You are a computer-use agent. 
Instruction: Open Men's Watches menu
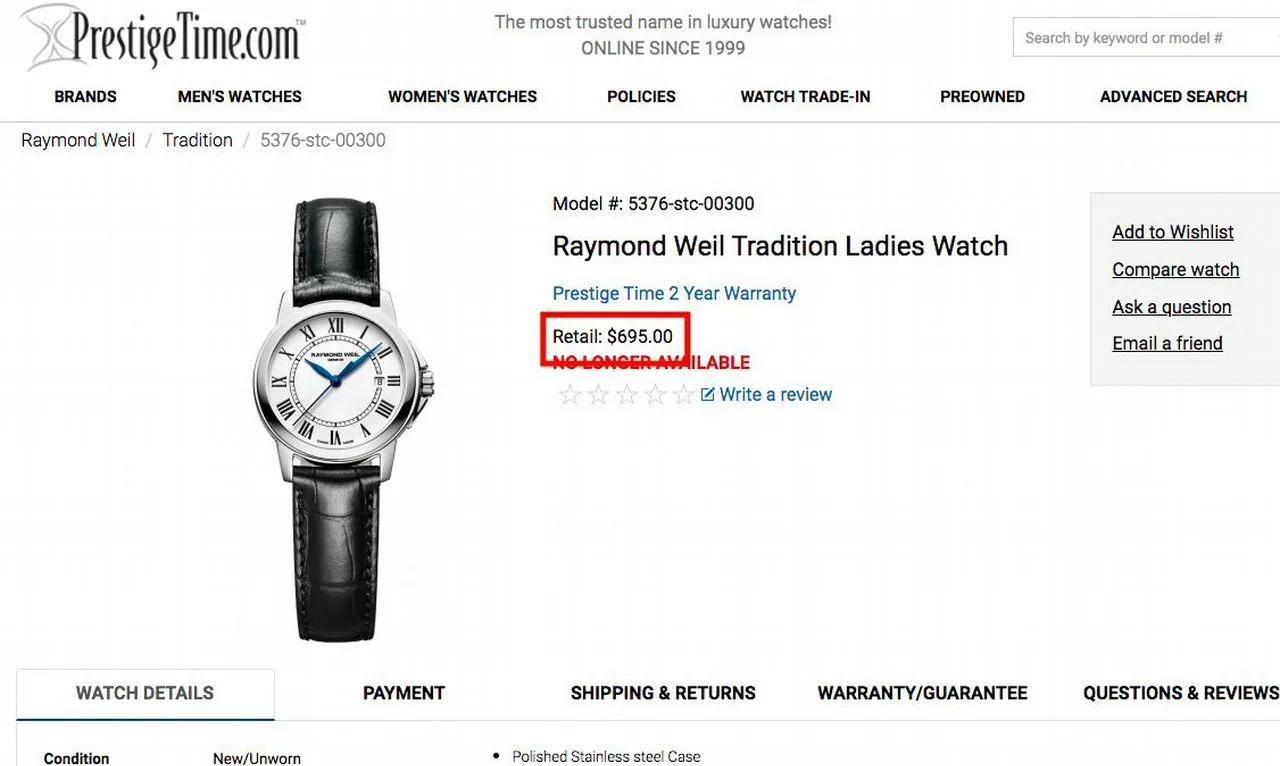pos(240,97)
